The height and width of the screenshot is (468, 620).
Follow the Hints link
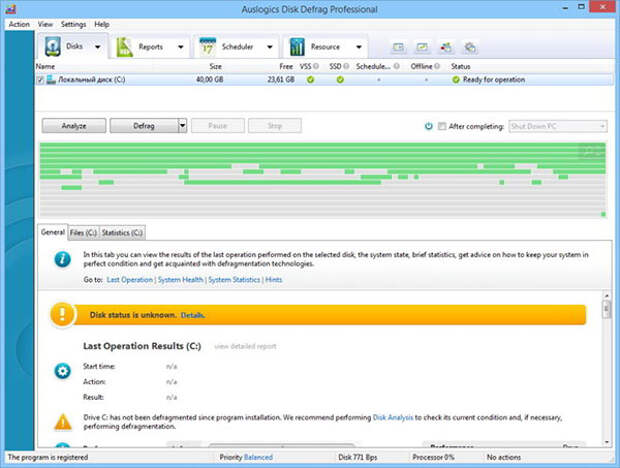(x=274, y=279)
